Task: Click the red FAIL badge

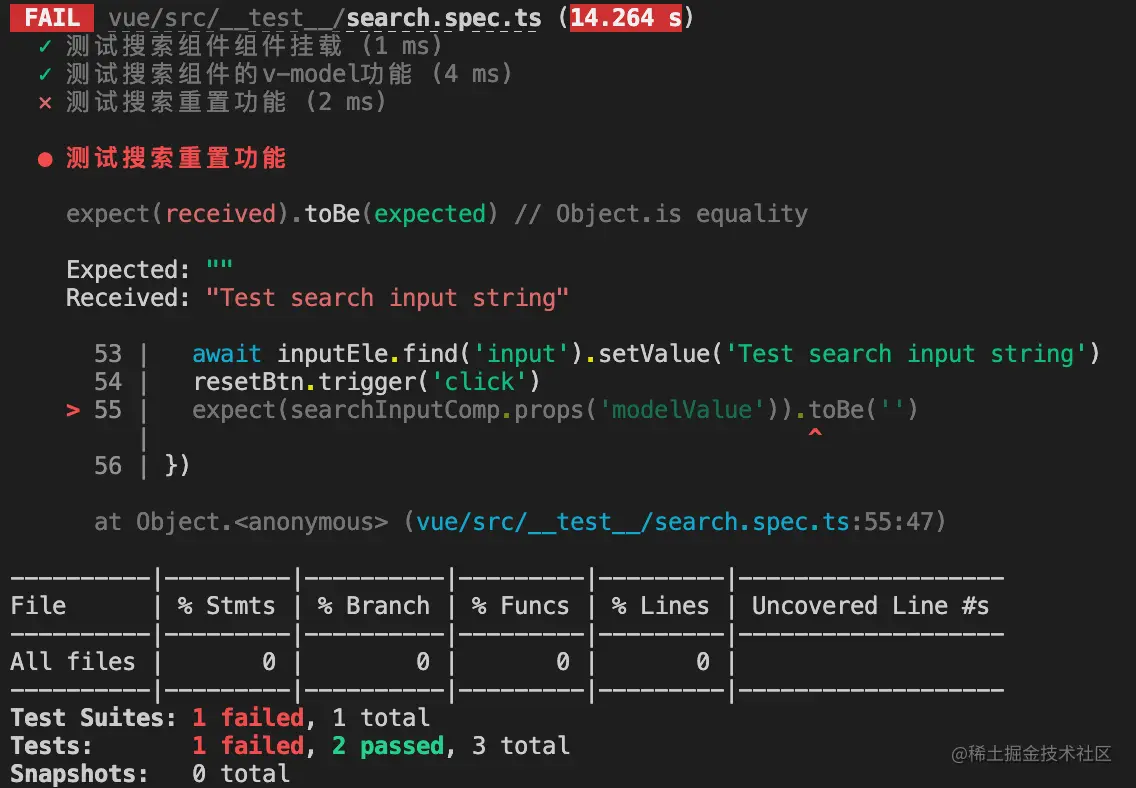Action: point(51,17)
